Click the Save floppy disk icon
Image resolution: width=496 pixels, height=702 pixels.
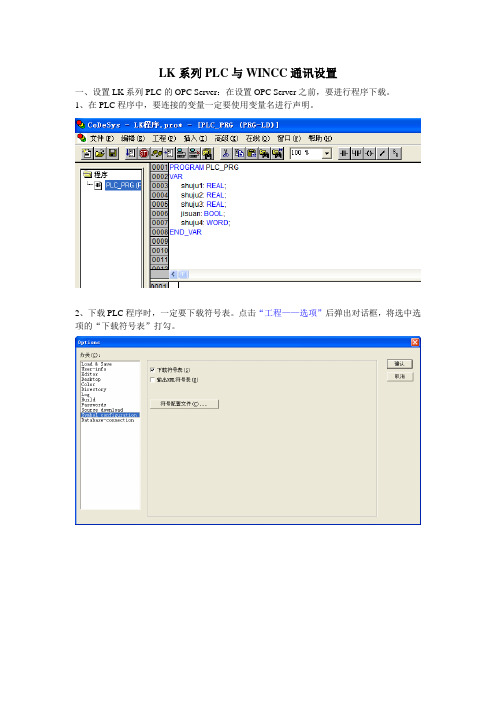tap(113, 154)
